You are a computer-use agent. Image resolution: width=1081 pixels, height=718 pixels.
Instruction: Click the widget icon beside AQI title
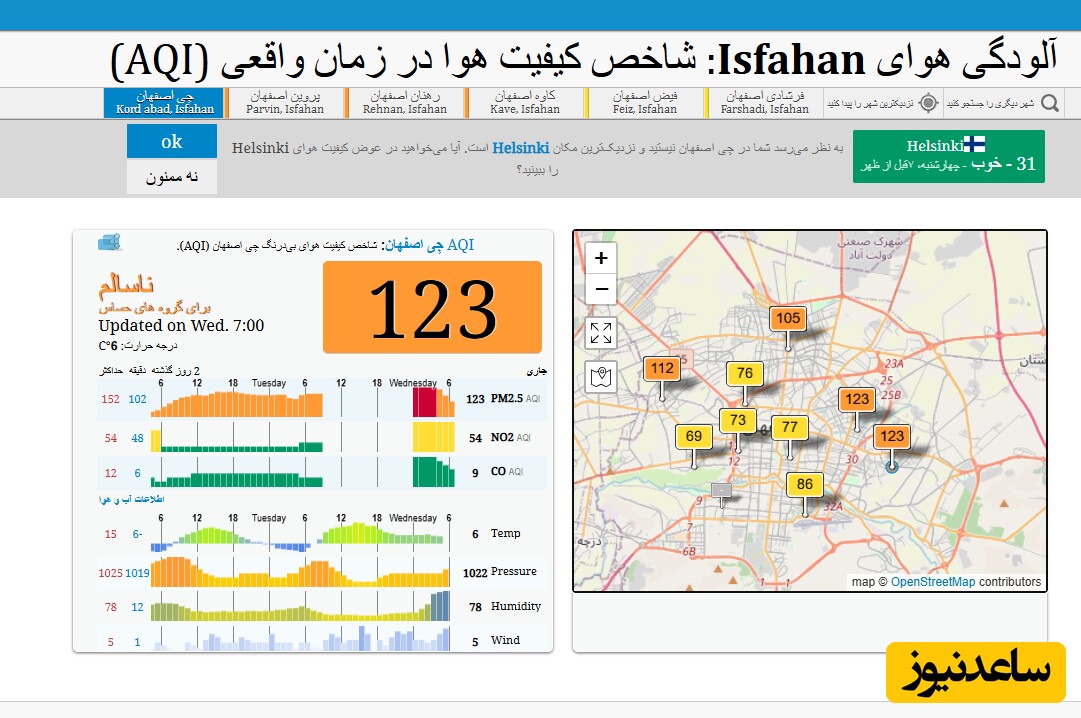(x=110, y=242)
